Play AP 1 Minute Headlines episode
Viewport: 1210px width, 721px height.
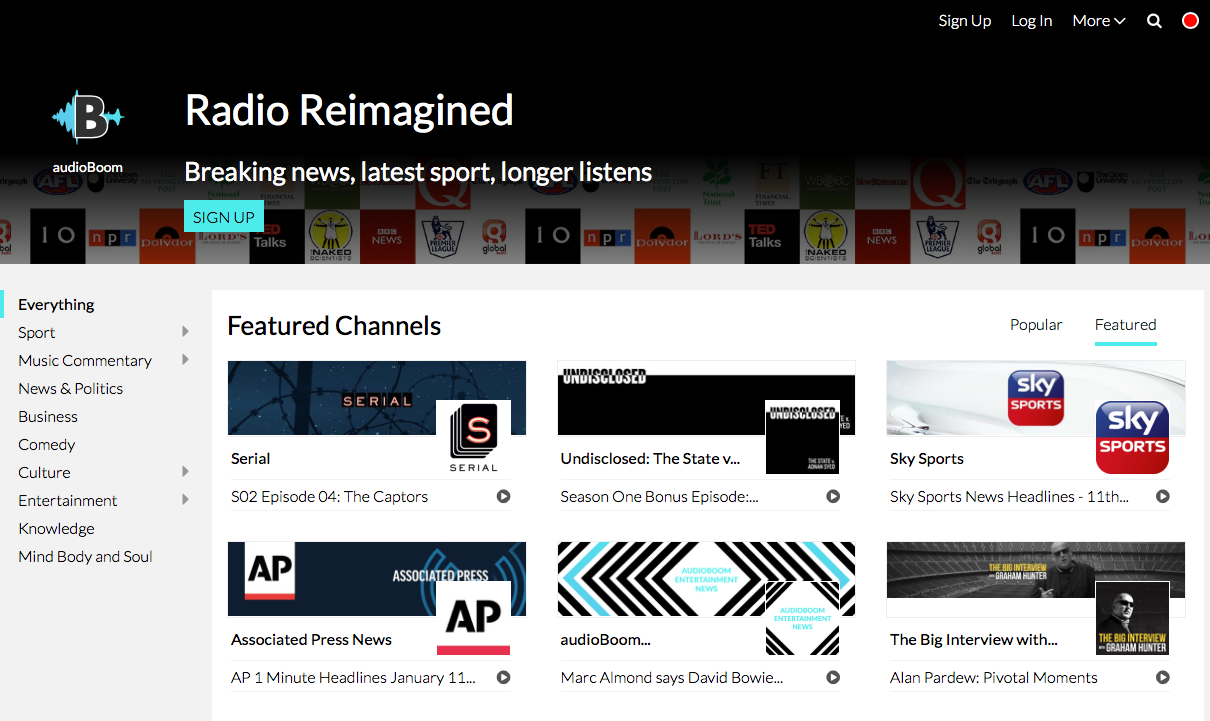(x=504, y=677)
